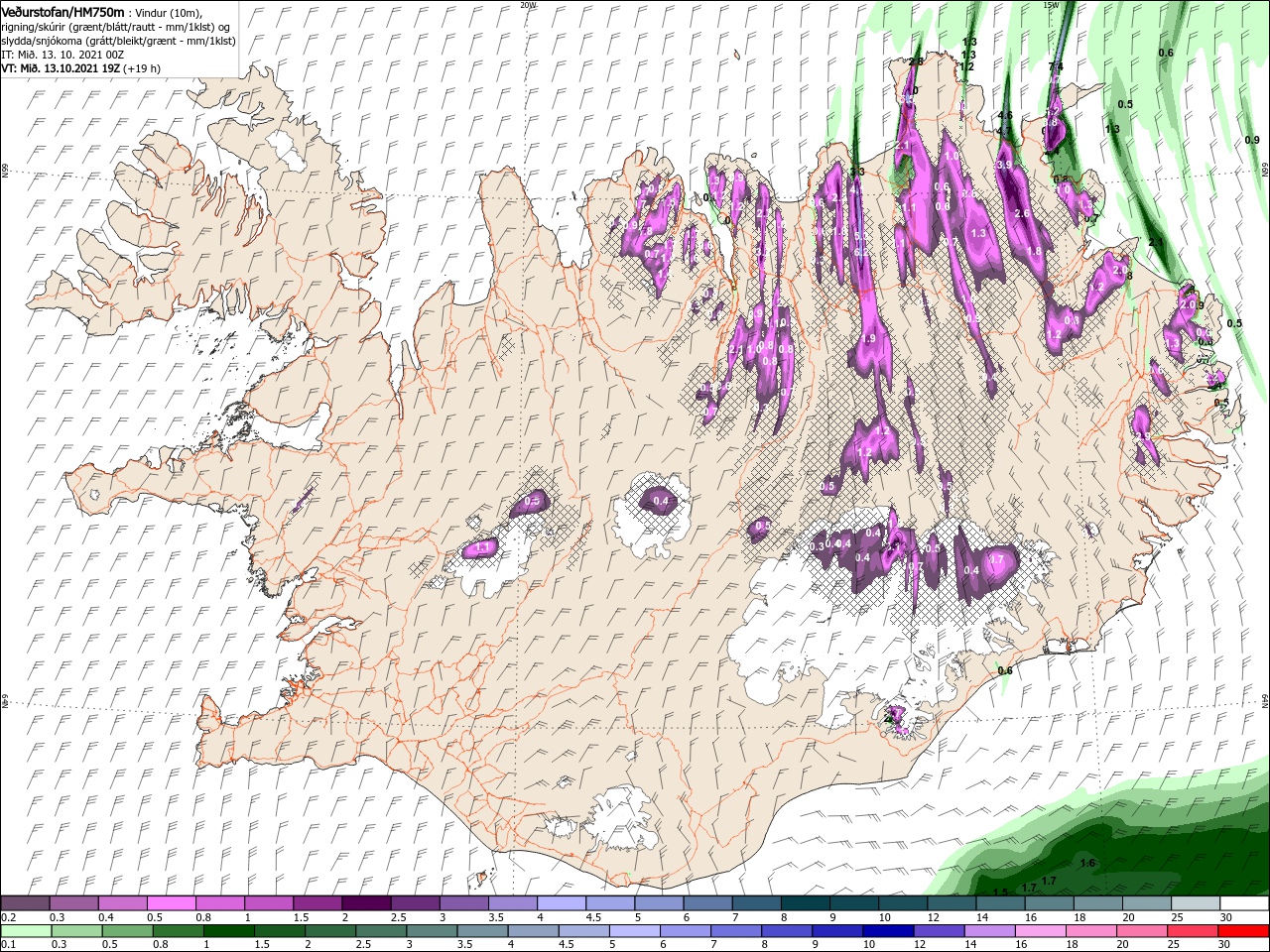This screenshot has height=952, width=1270.
Task: Click the pale green 0.1 swatch in bottom legend
Action: [27, 931]
